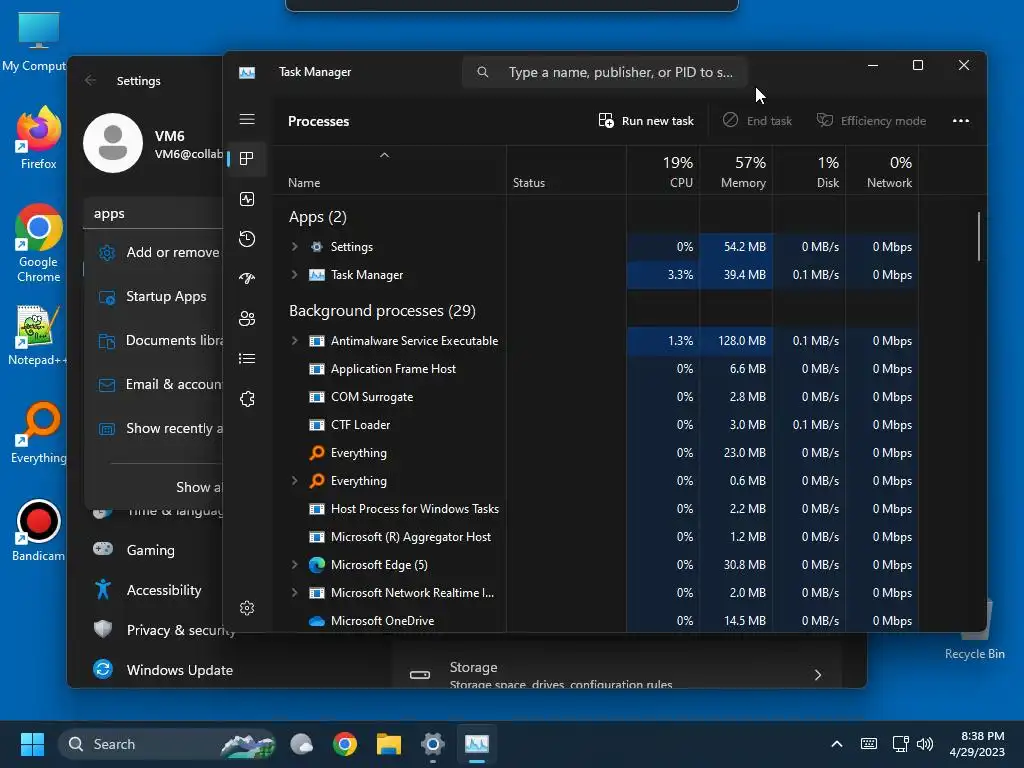Open the Startup apps tab icon
This screenshot has width=1024, height=768.
tap(247, 278)
